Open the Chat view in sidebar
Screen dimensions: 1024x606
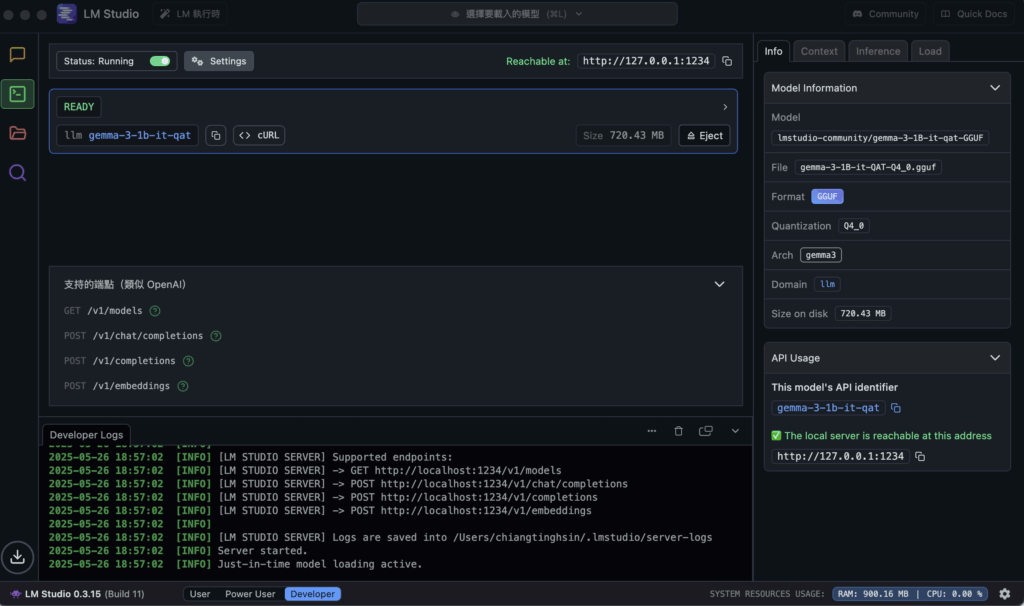[18, 54]
